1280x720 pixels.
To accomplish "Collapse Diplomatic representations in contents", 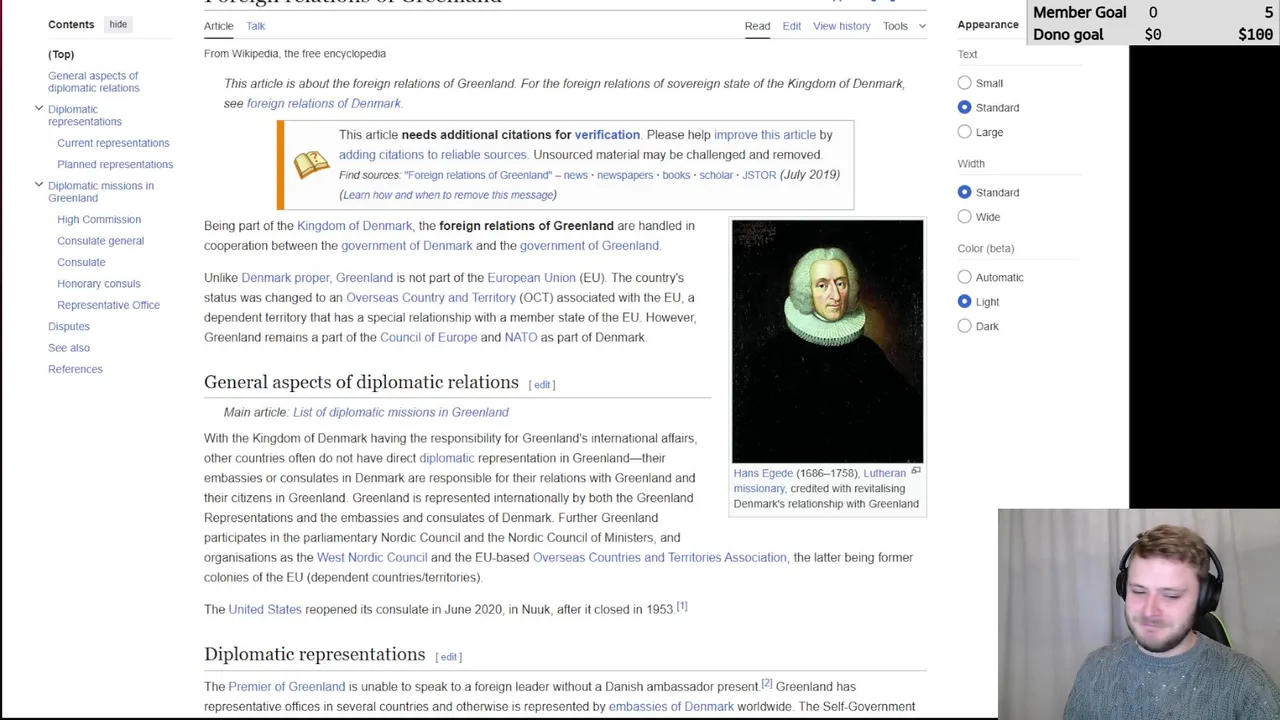I will 39,108.
